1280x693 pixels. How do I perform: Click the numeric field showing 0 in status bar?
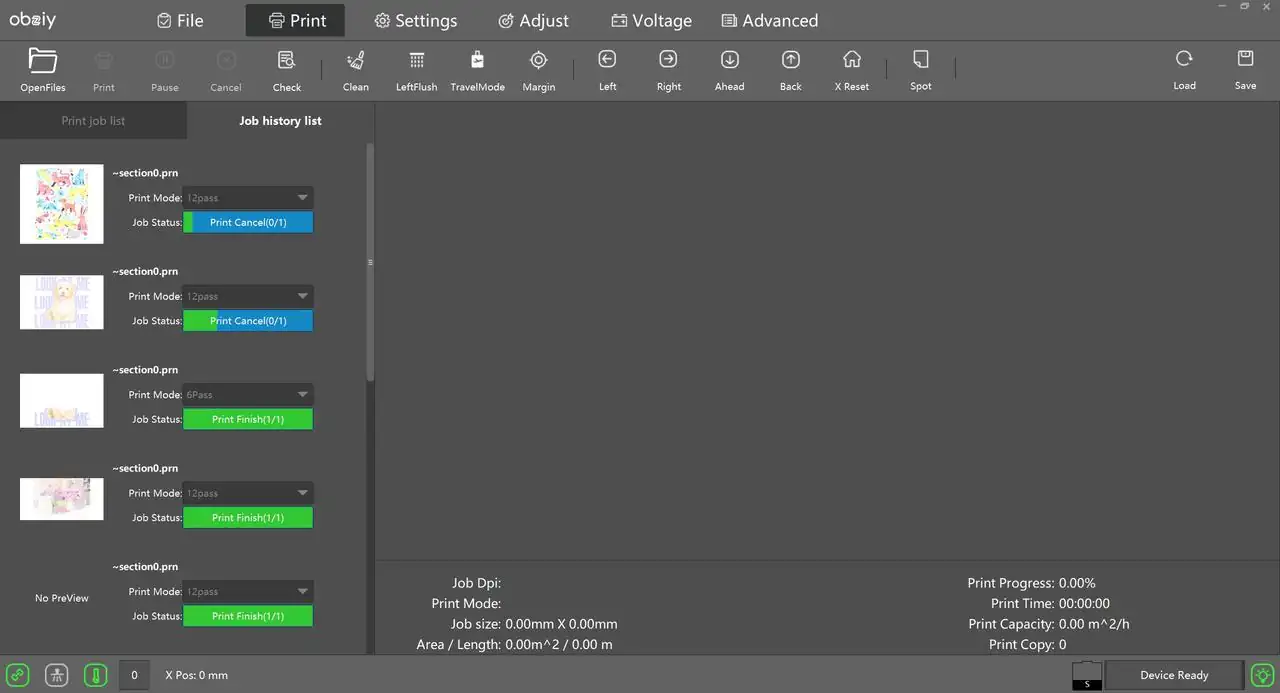click(x=134, y=675)
